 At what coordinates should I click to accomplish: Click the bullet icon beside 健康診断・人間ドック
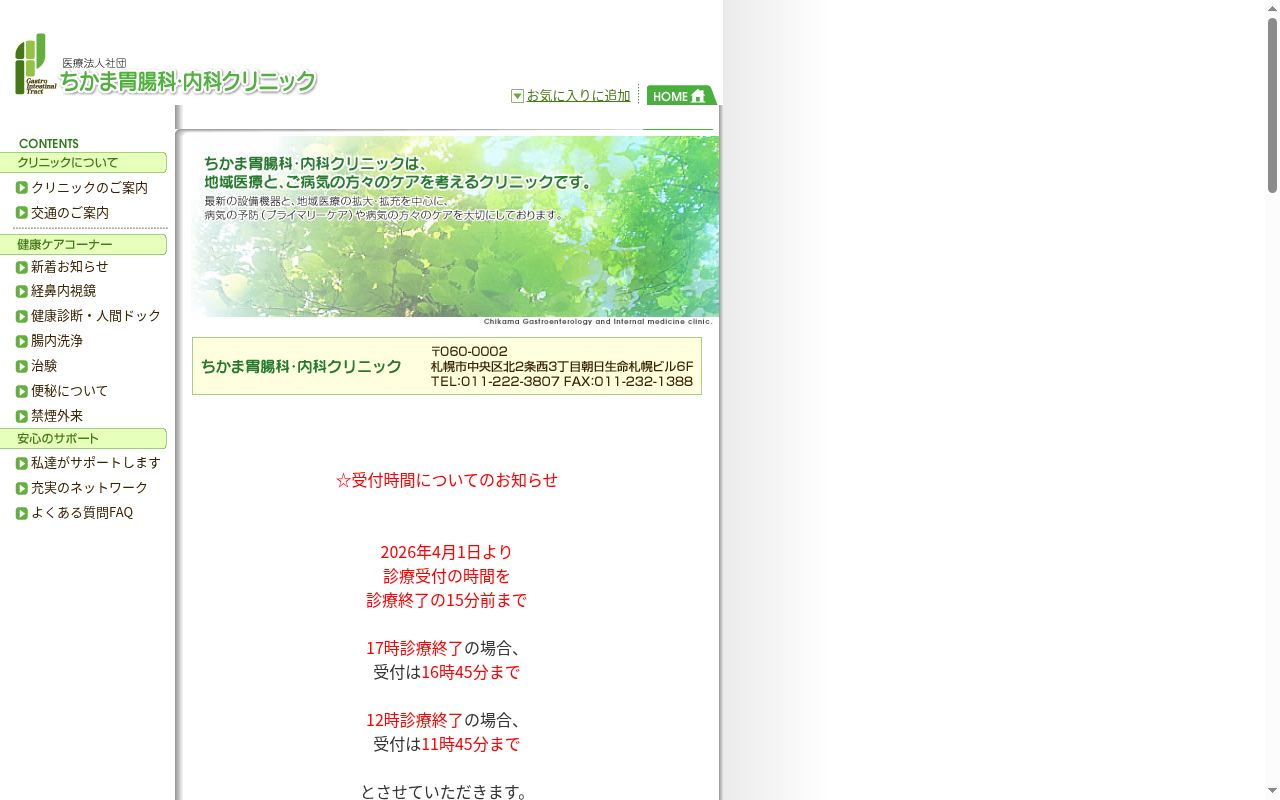[22, 317]
